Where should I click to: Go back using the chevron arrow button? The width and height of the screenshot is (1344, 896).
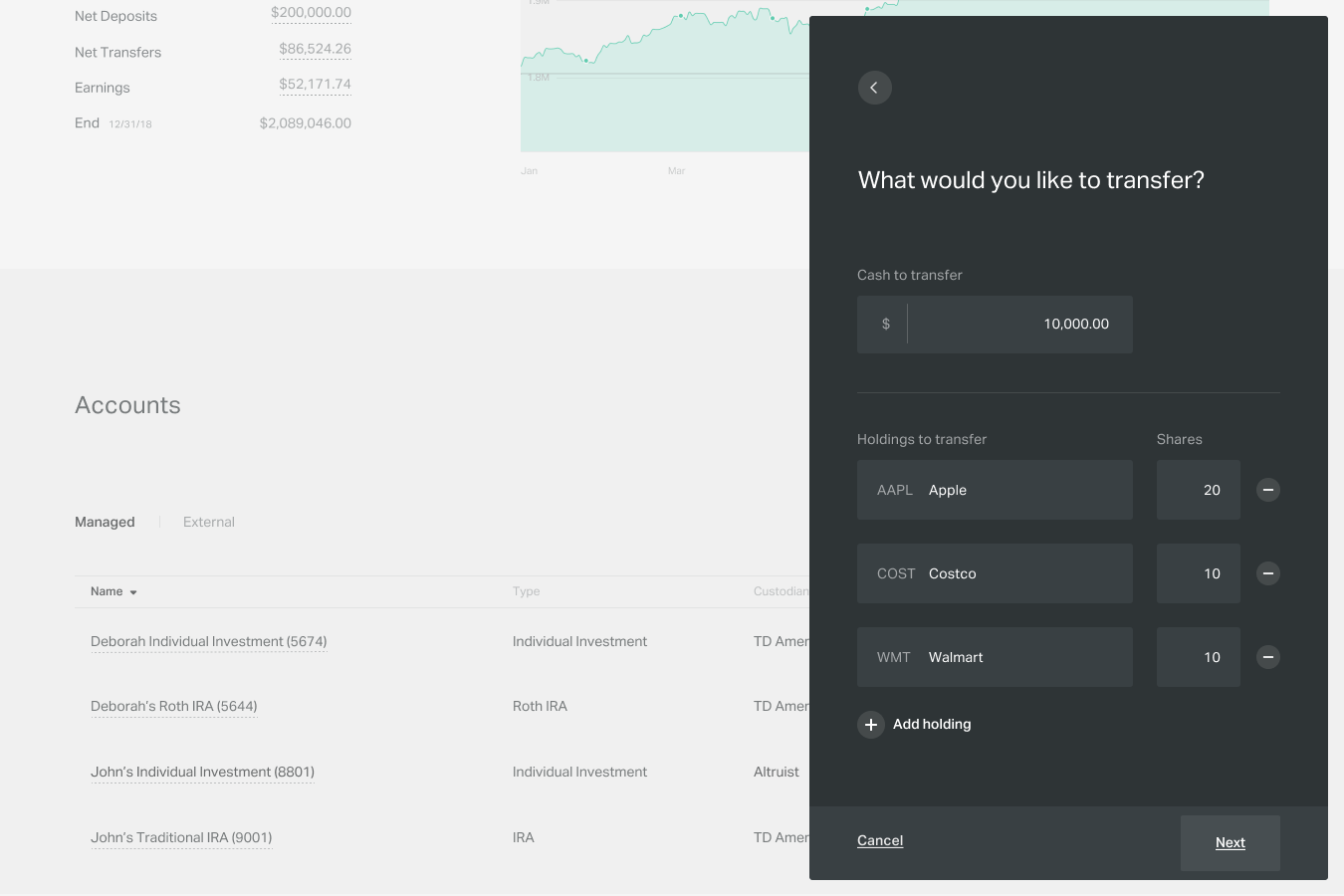[874, 88]
